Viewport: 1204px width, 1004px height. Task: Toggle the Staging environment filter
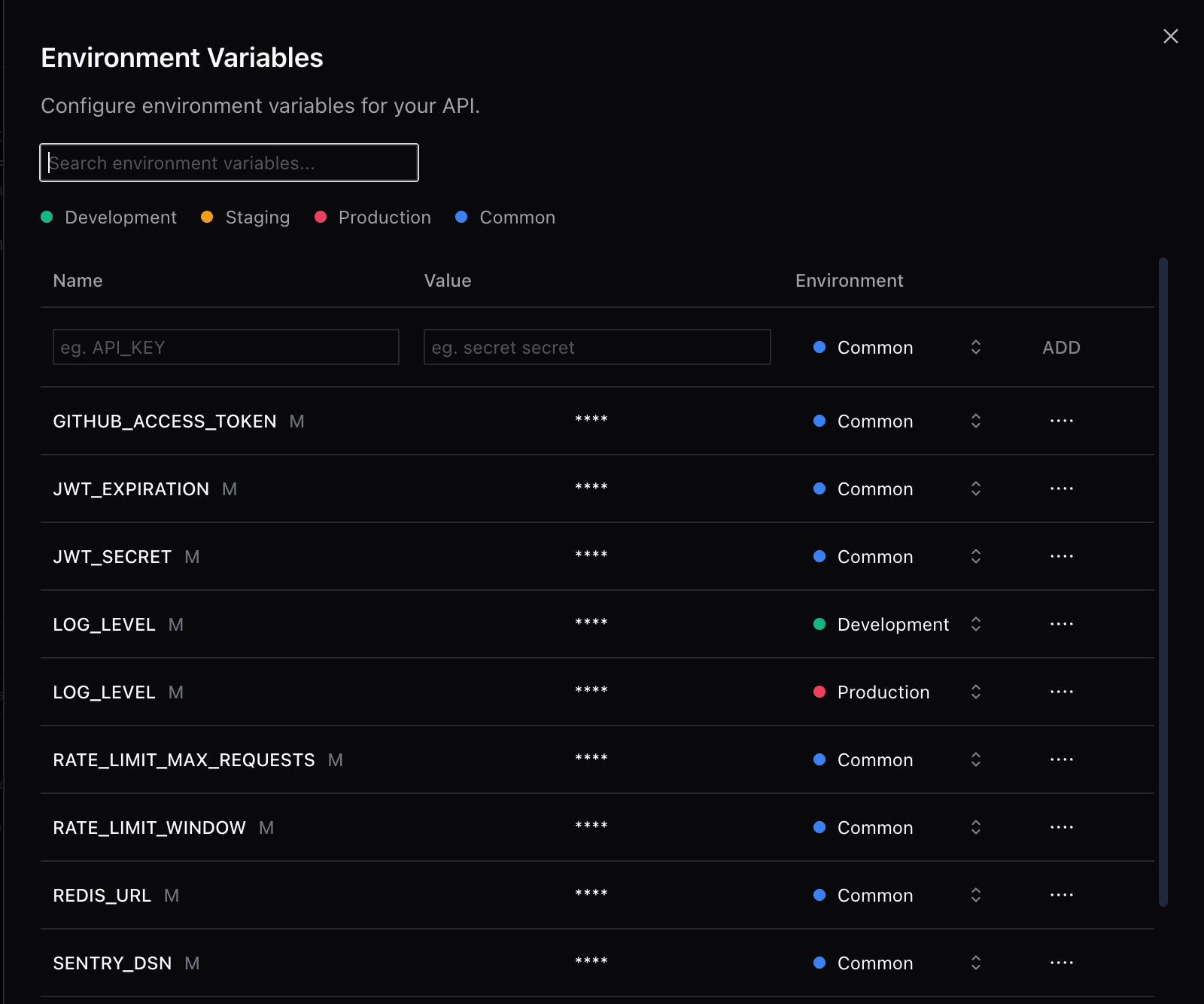[x=245, y=218]
